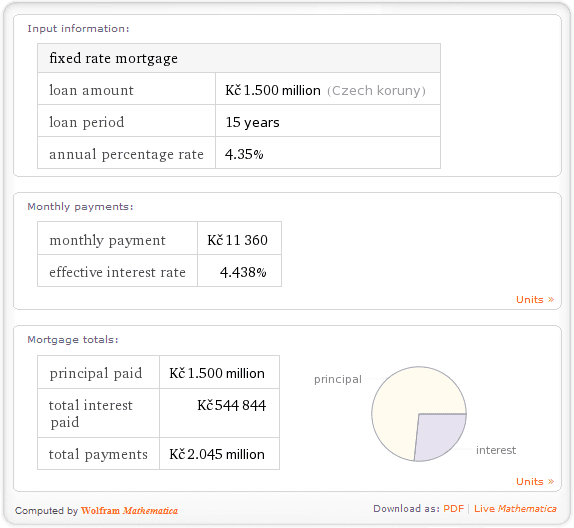This screenshot has height=528, width=574.
Task: Click the principal paid value cell
Action: 219,372
